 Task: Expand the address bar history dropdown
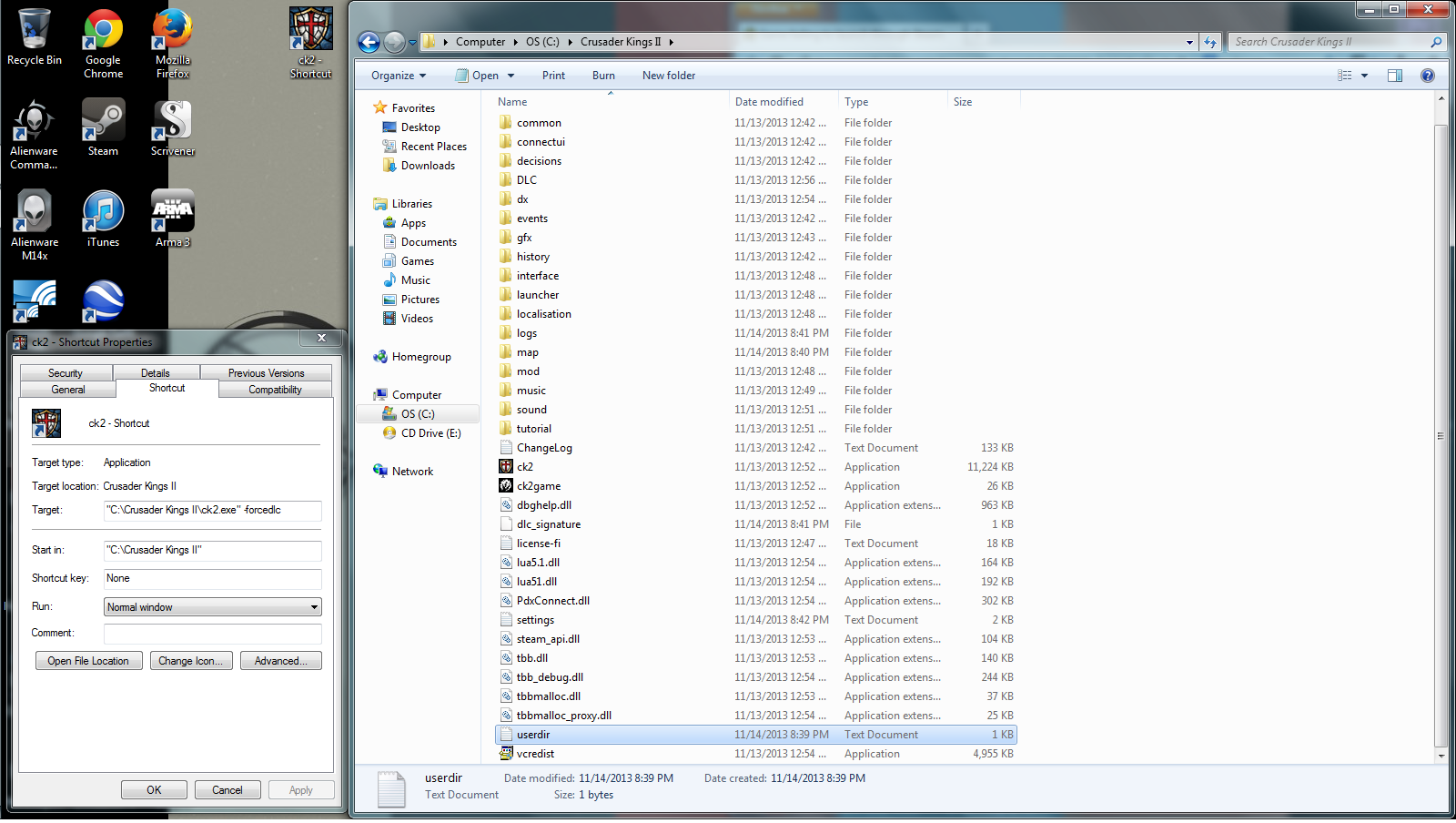point(1188,42)
